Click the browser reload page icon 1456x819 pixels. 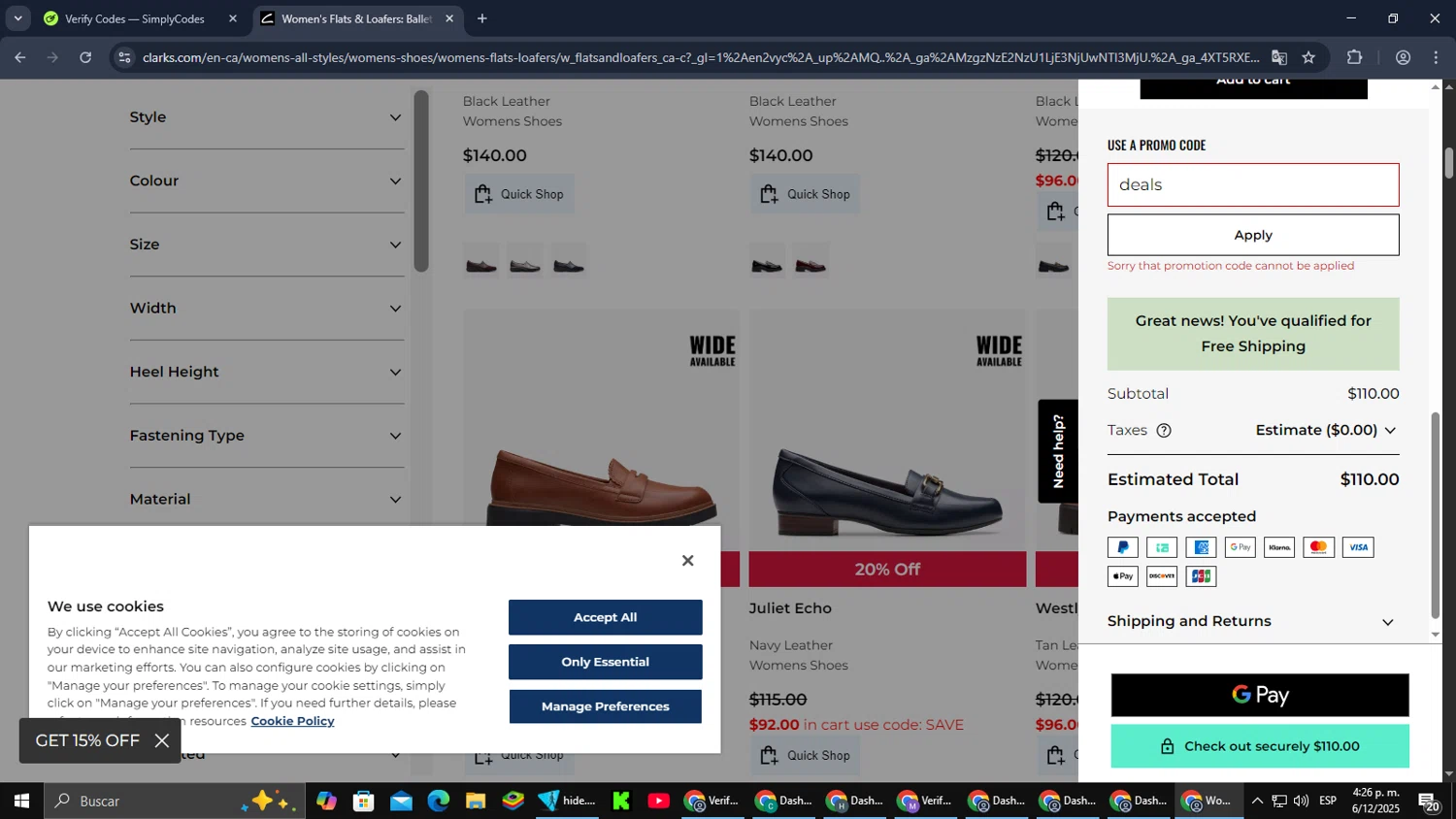(85, 57)
